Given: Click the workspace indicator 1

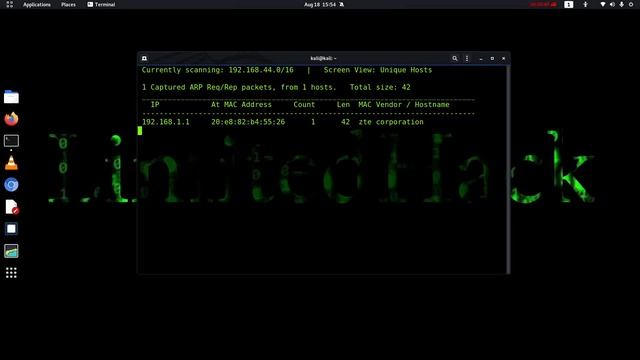Looking at the screenshot, I should (569, 4).
